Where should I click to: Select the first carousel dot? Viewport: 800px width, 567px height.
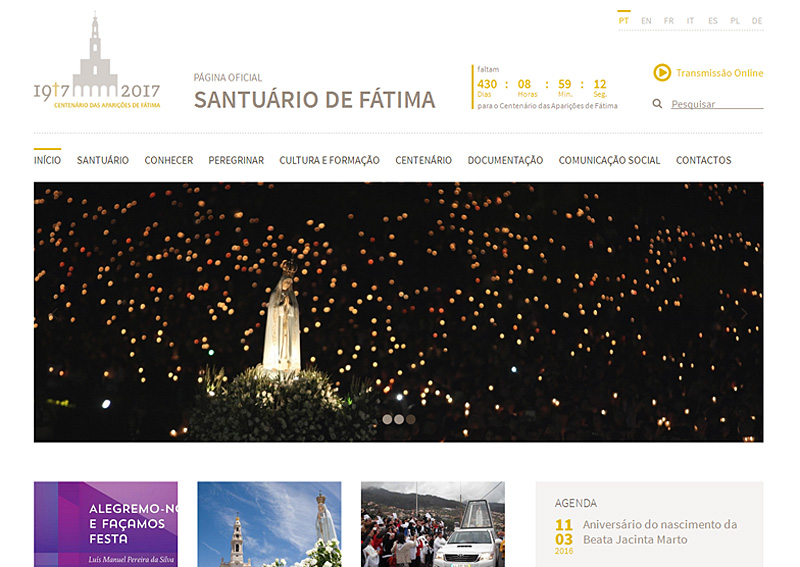tap(387, 419)
